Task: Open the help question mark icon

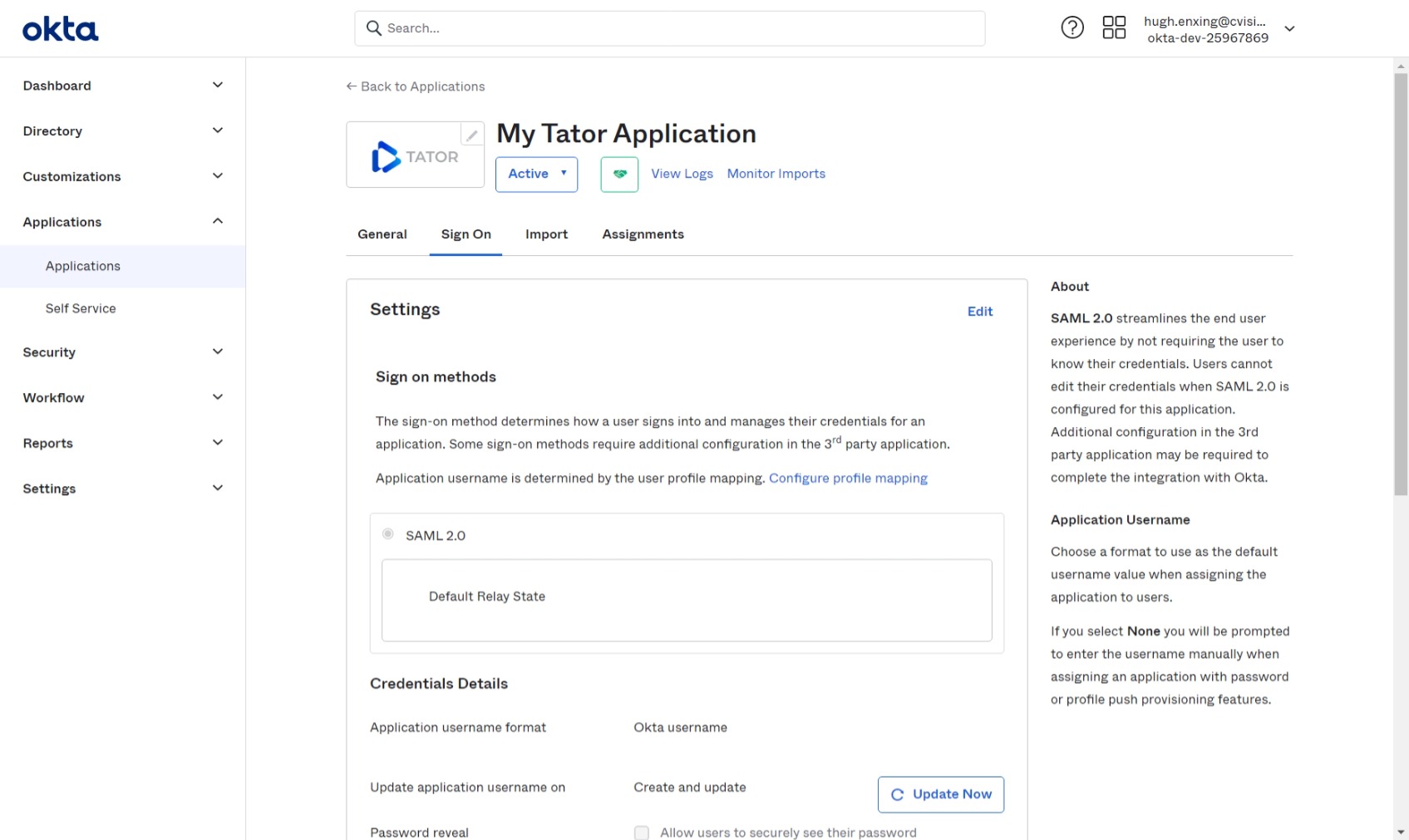Action: pos(1072,28)
